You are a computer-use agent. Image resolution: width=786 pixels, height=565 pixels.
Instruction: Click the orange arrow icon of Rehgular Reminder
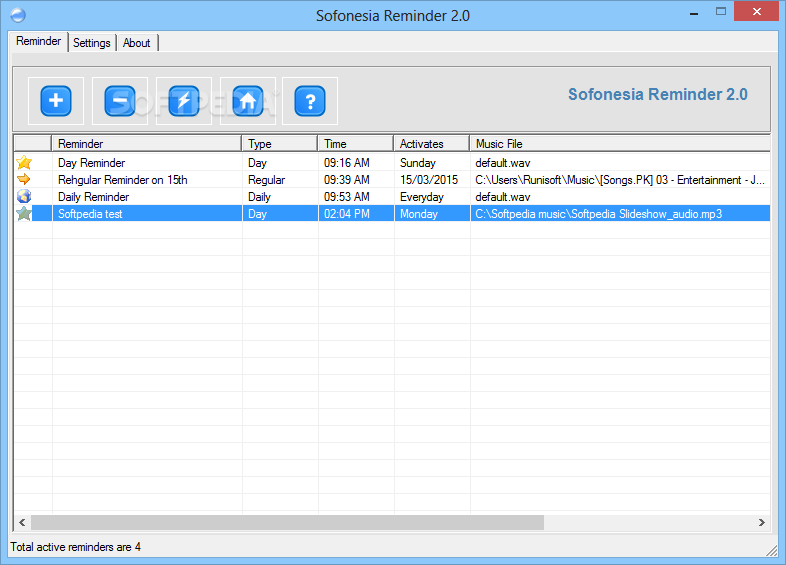tap(24, 179)
